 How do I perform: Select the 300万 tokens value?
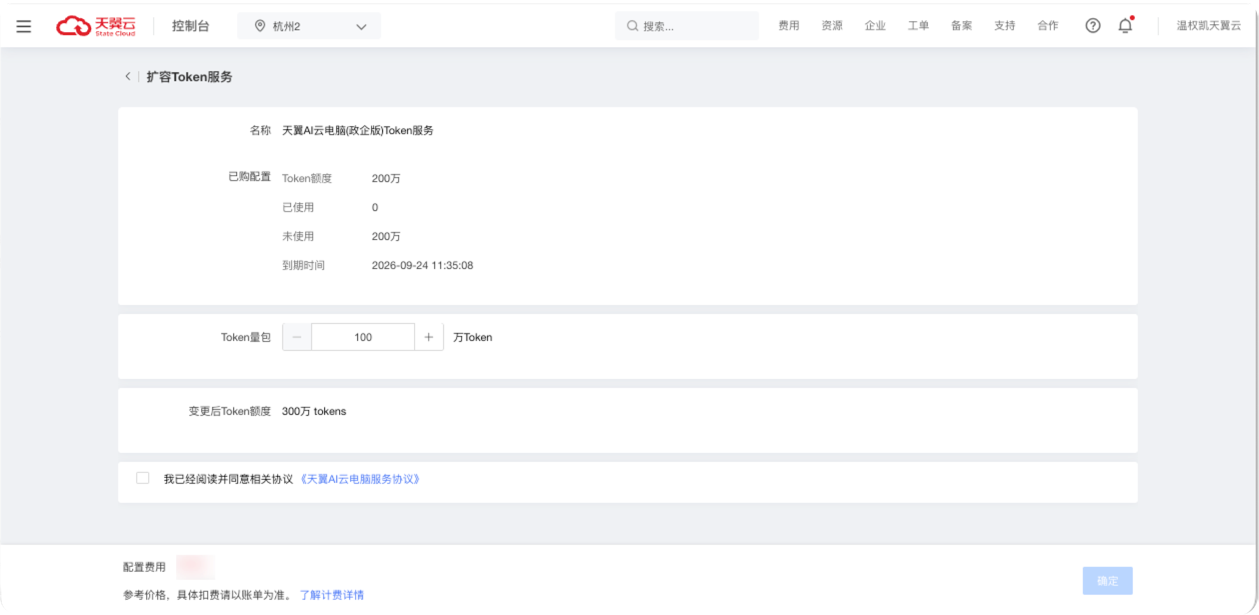point(314,411)
